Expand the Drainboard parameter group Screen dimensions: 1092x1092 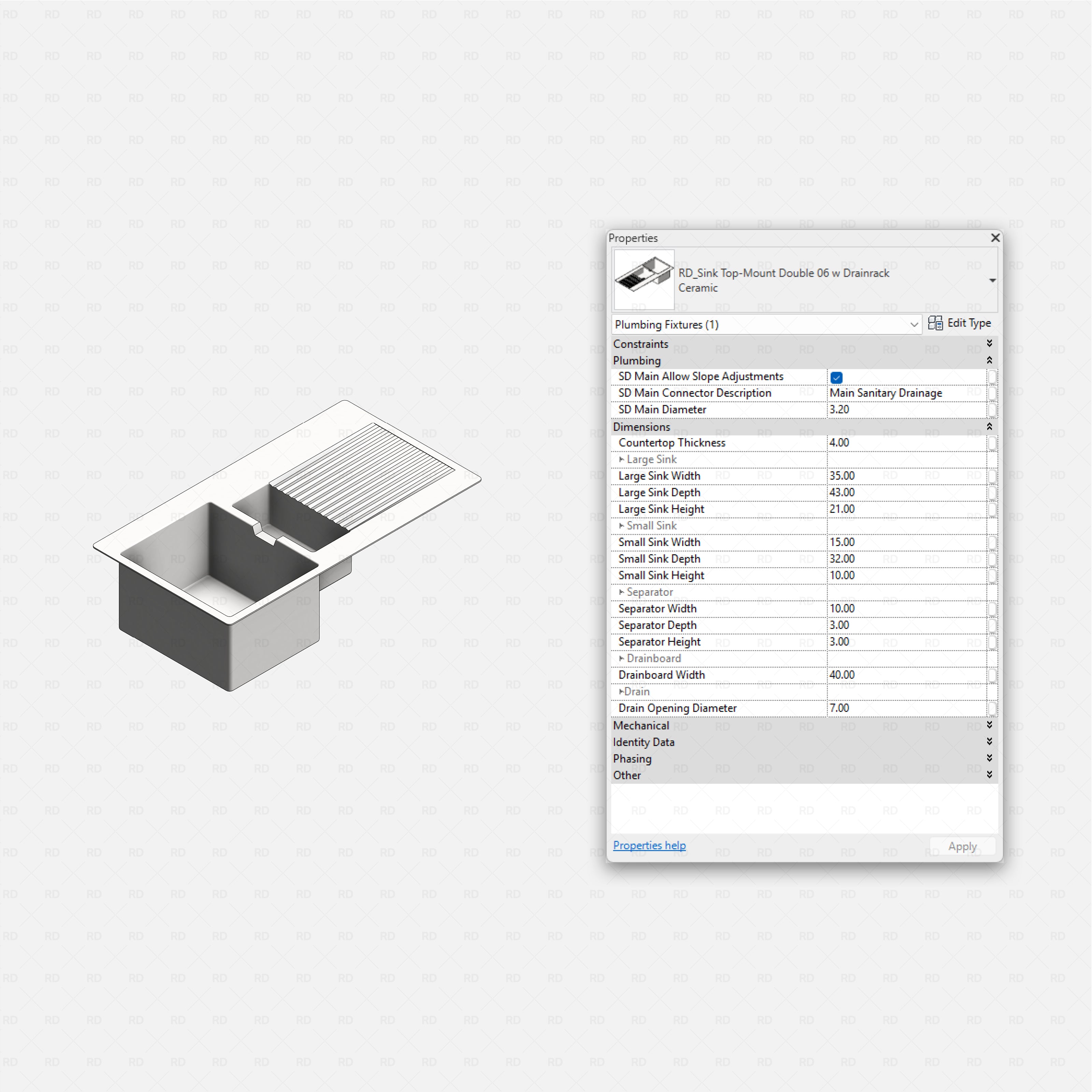[621, 658]
